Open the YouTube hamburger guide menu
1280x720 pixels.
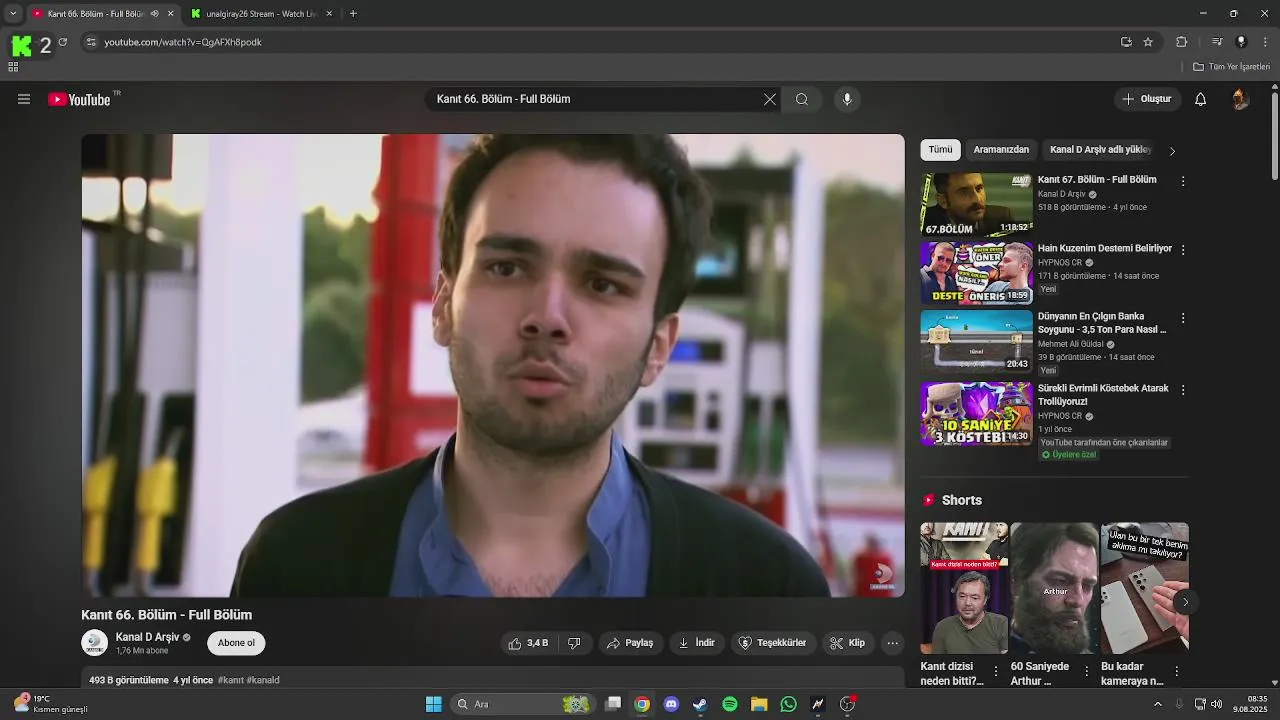[x=24, y=99]
